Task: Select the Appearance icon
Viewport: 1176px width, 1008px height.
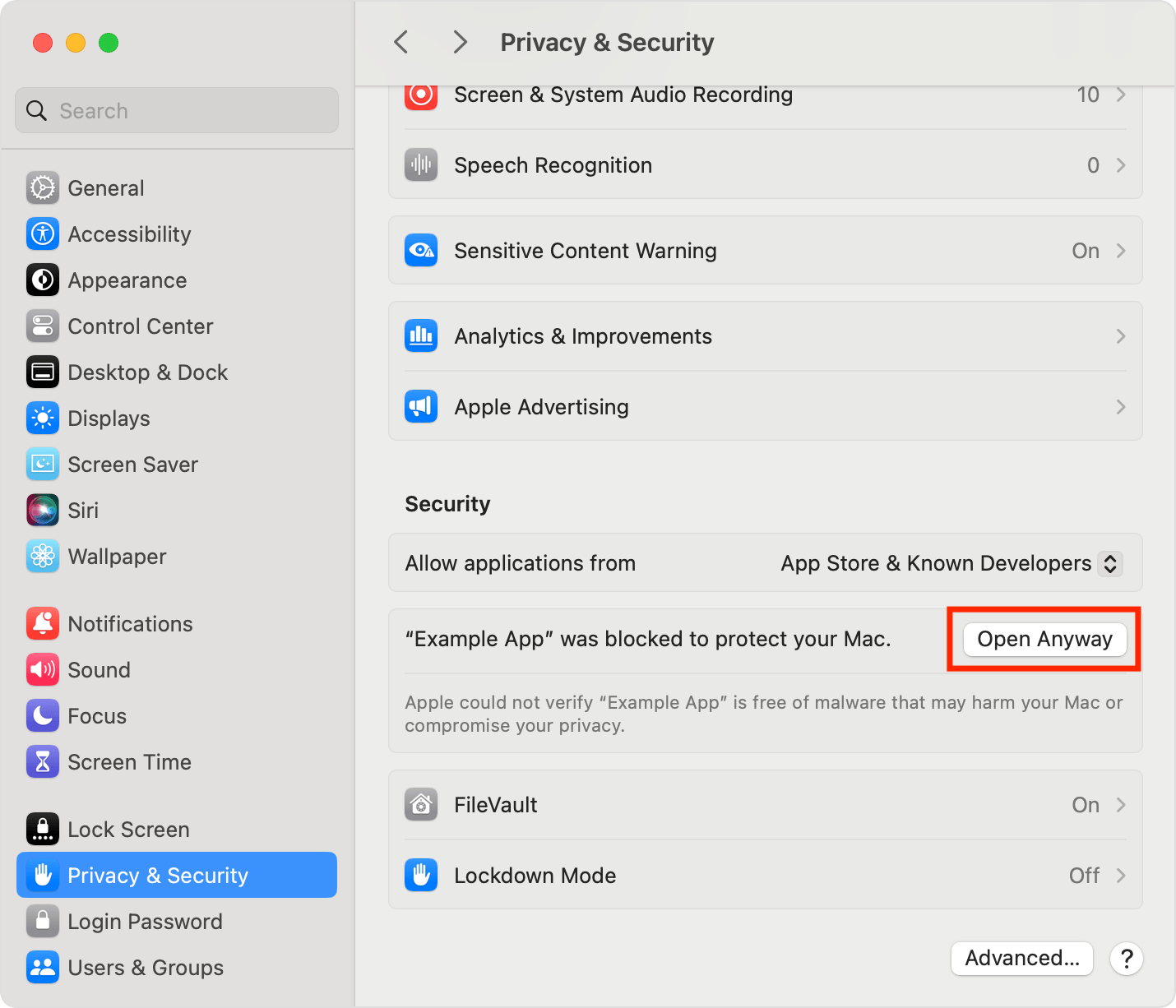Action: [x=42, y=280]
